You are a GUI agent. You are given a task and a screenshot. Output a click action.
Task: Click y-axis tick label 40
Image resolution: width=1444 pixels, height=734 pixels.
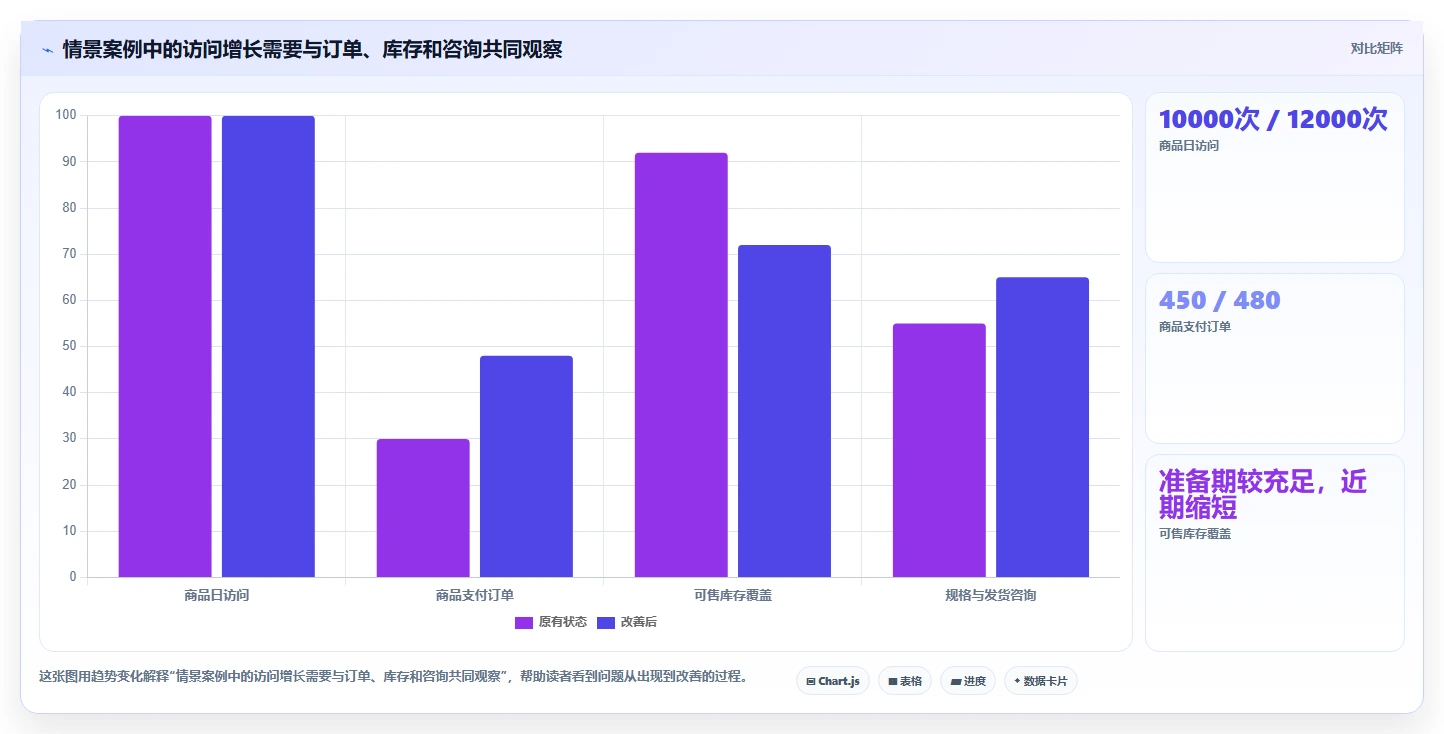pyautogui.click(x=69, y=392)
